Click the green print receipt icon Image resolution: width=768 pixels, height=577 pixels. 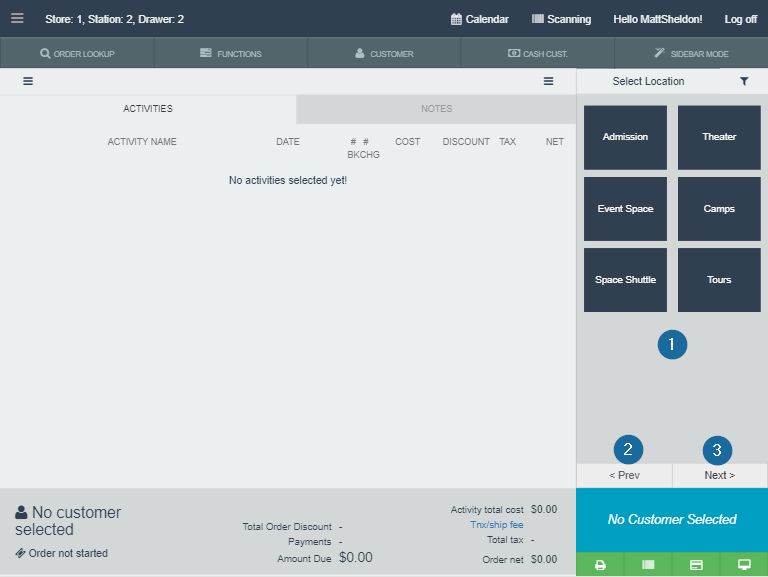pyautogui.click(x=600, y=565)
